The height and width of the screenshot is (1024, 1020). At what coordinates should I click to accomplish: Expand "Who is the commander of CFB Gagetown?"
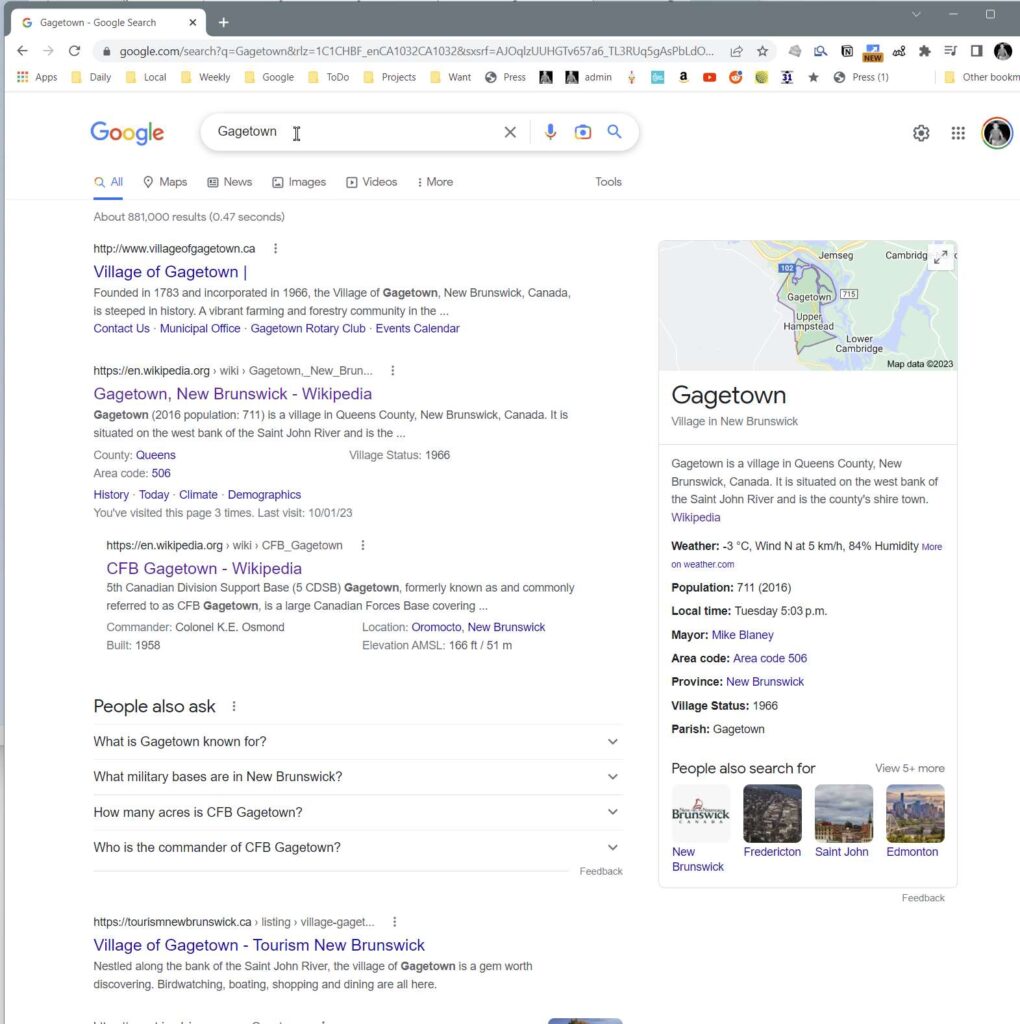click(612, 848)
